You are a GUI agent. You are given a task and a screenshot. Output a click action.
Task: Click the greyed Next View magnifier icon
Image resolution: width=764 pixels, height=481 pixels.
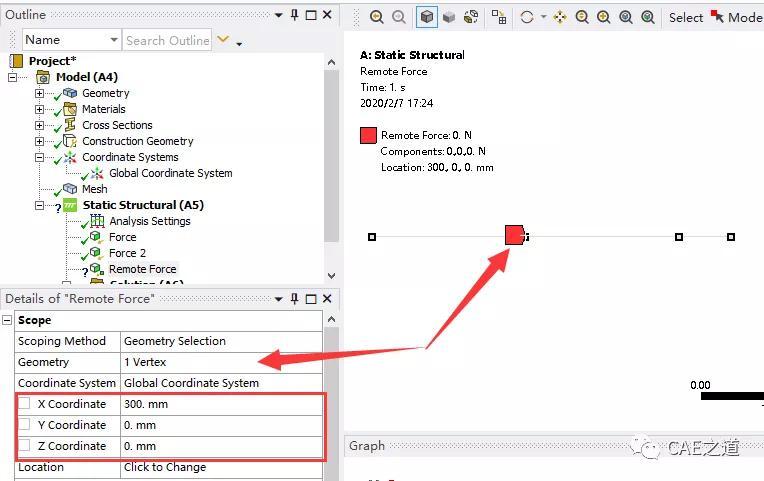coord(399,17)
